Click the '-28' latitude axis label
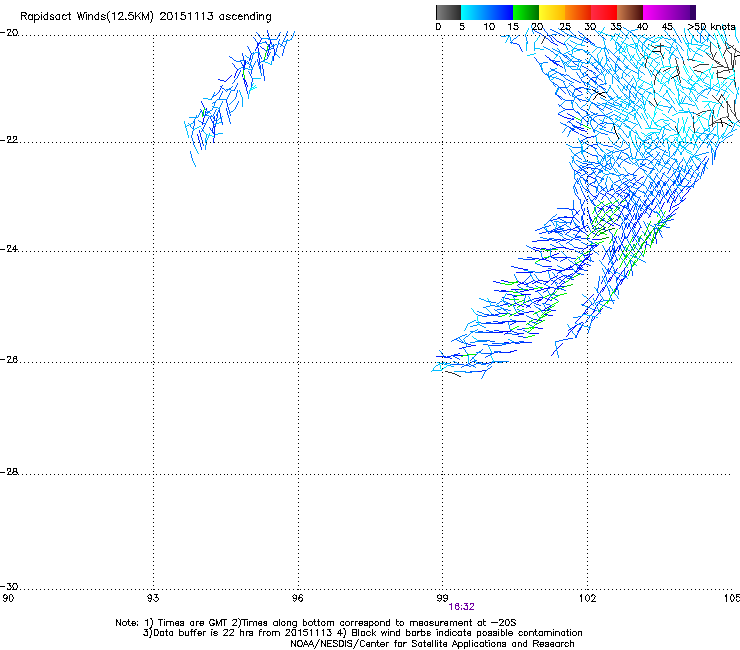The height and width of the screenshot is (650, 740). 9,472
